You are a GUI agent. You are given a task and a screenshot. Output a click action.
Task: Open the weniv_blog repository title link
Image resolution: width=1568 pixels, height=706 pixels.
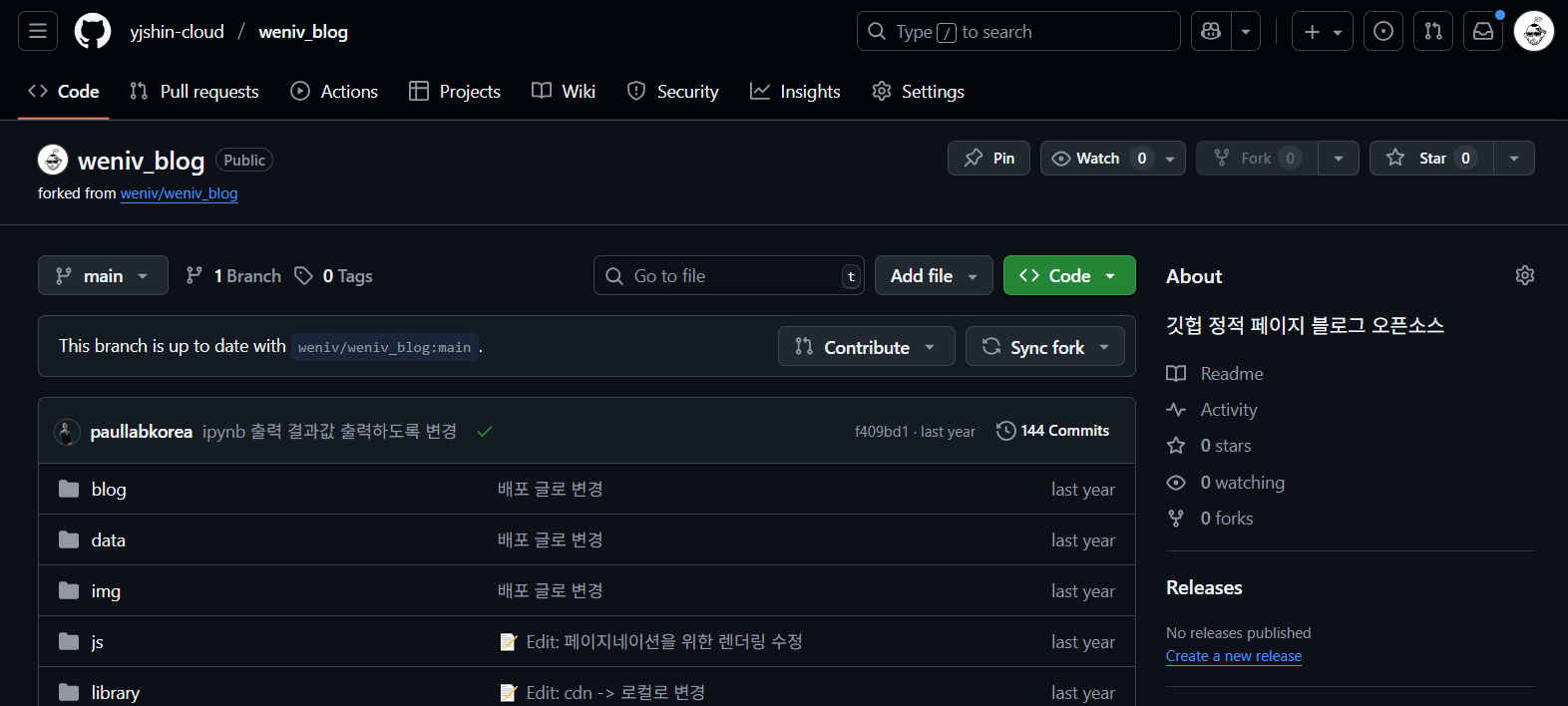point(141,161)
